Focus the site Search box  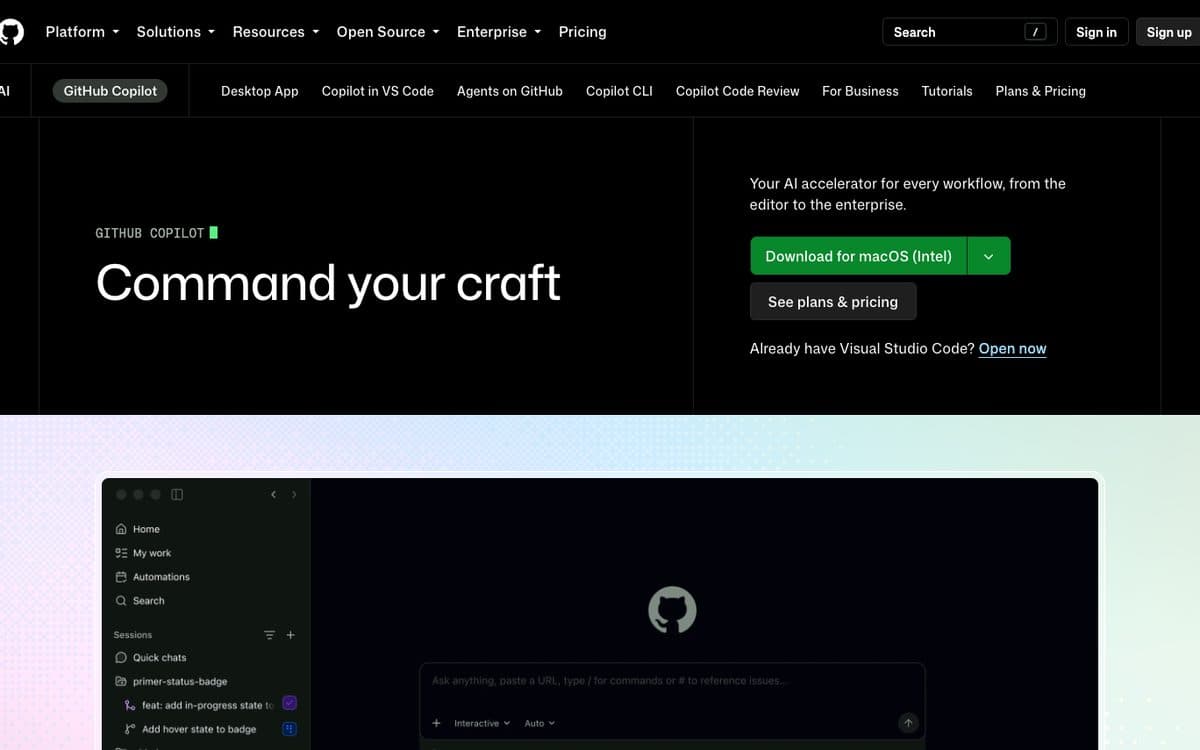coord(968,32)
